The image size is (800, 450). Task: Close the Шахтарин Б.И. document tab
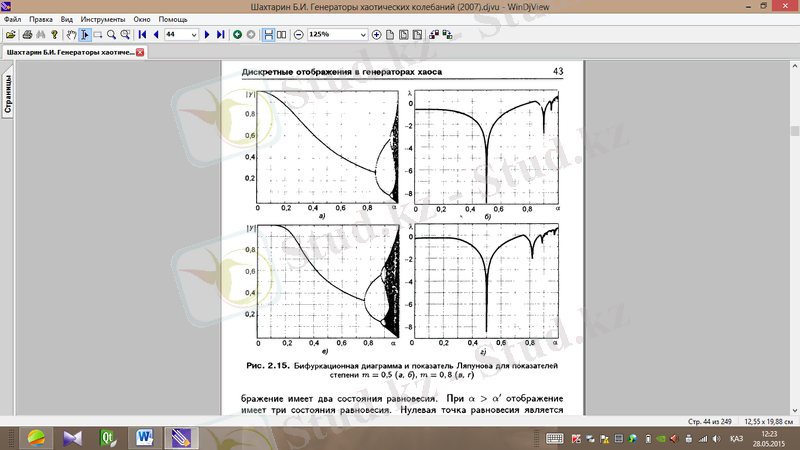click(140, 52)
